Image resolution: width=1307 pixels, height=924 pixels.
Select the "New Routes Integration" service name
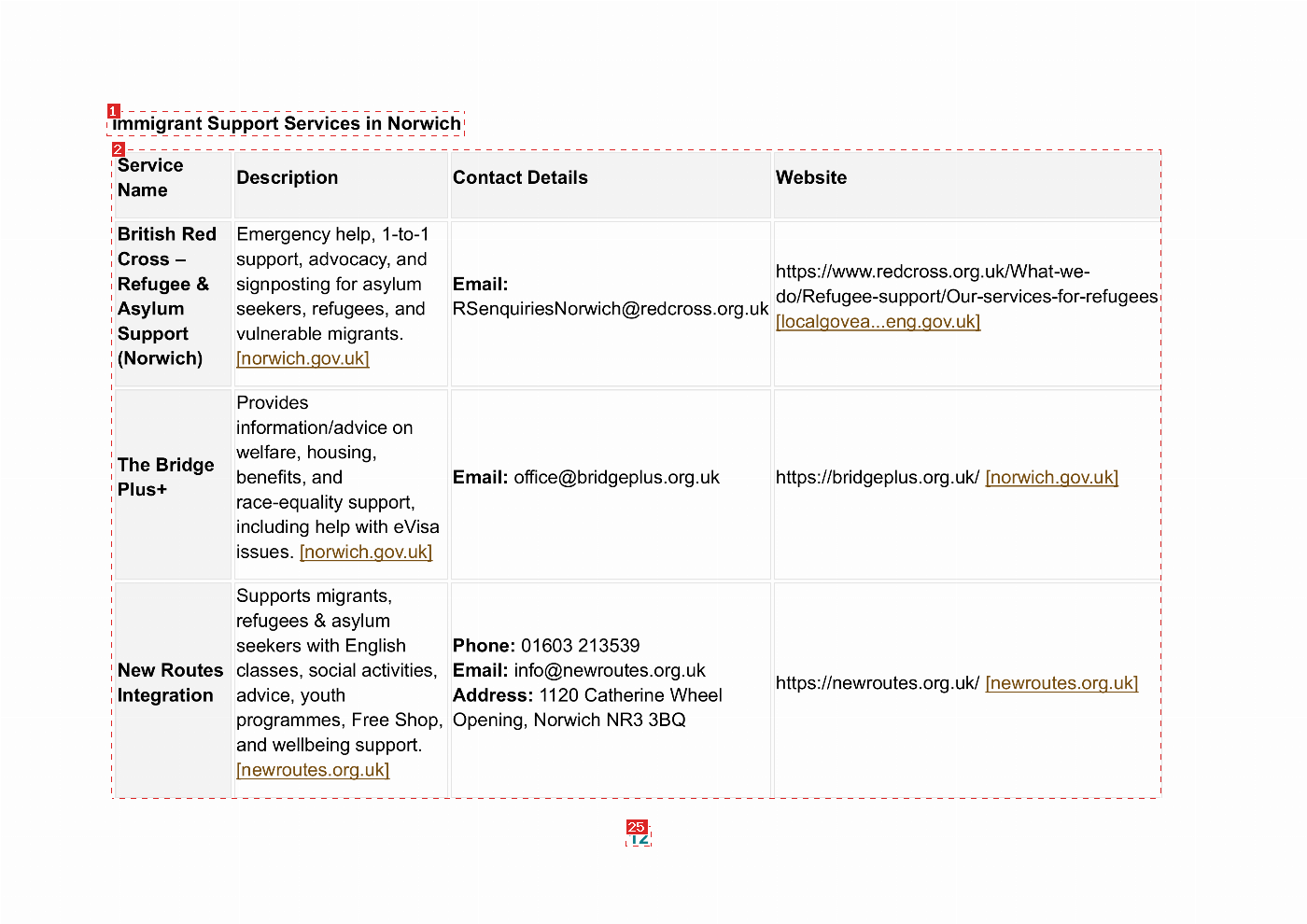click(x=171, y=682)
